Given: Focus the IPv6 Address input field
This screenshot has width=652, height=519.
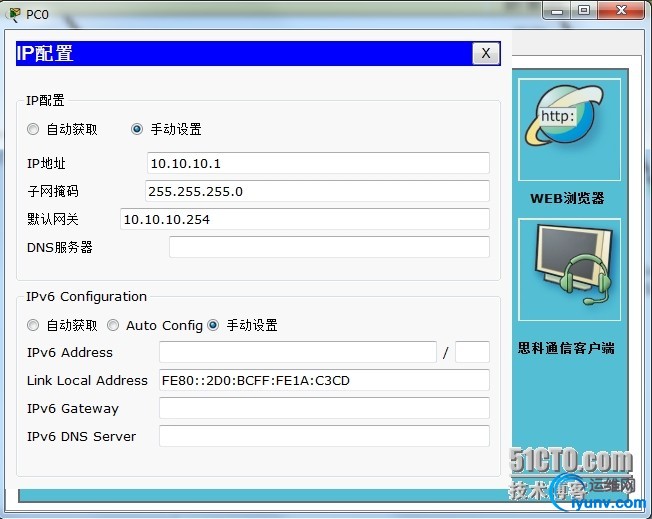Looking at the screenshot, I should pos(298,352).
